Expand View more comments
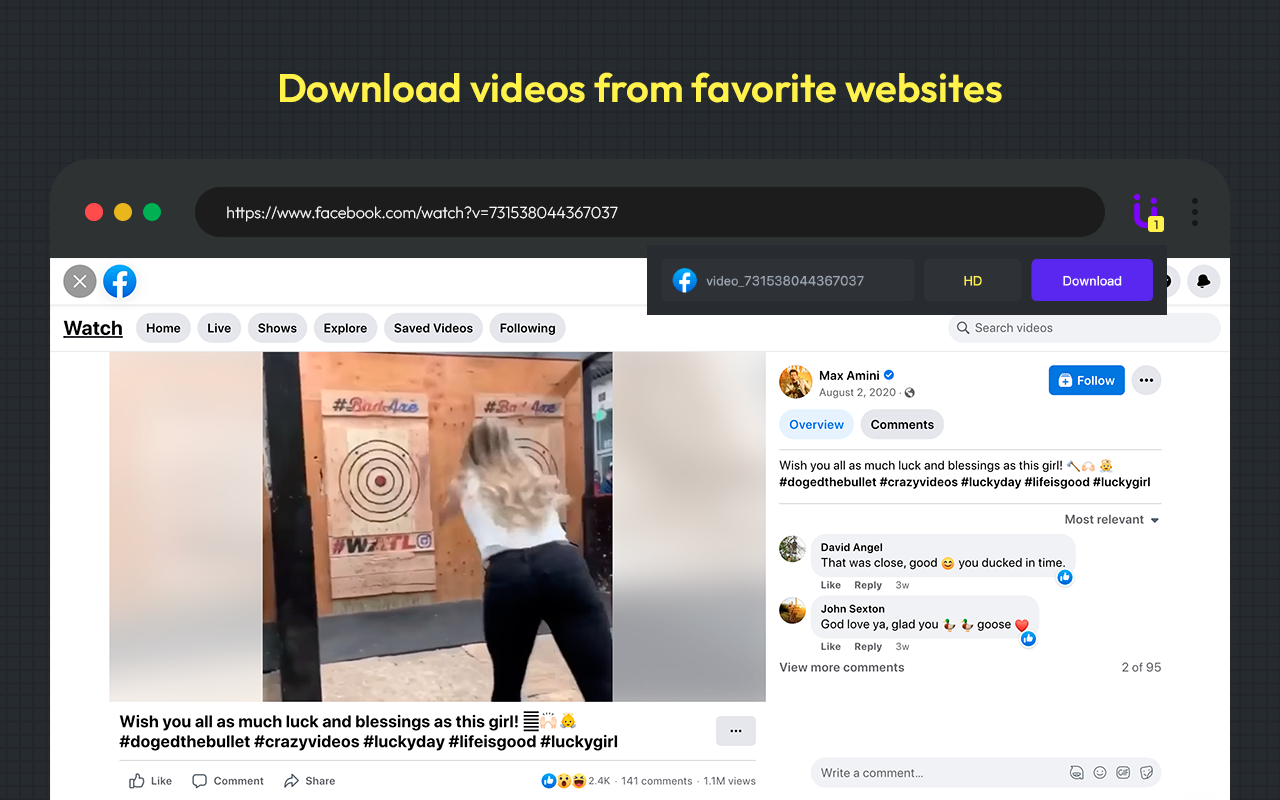Screen dimensions: 1280x800 tap(841, 667)
